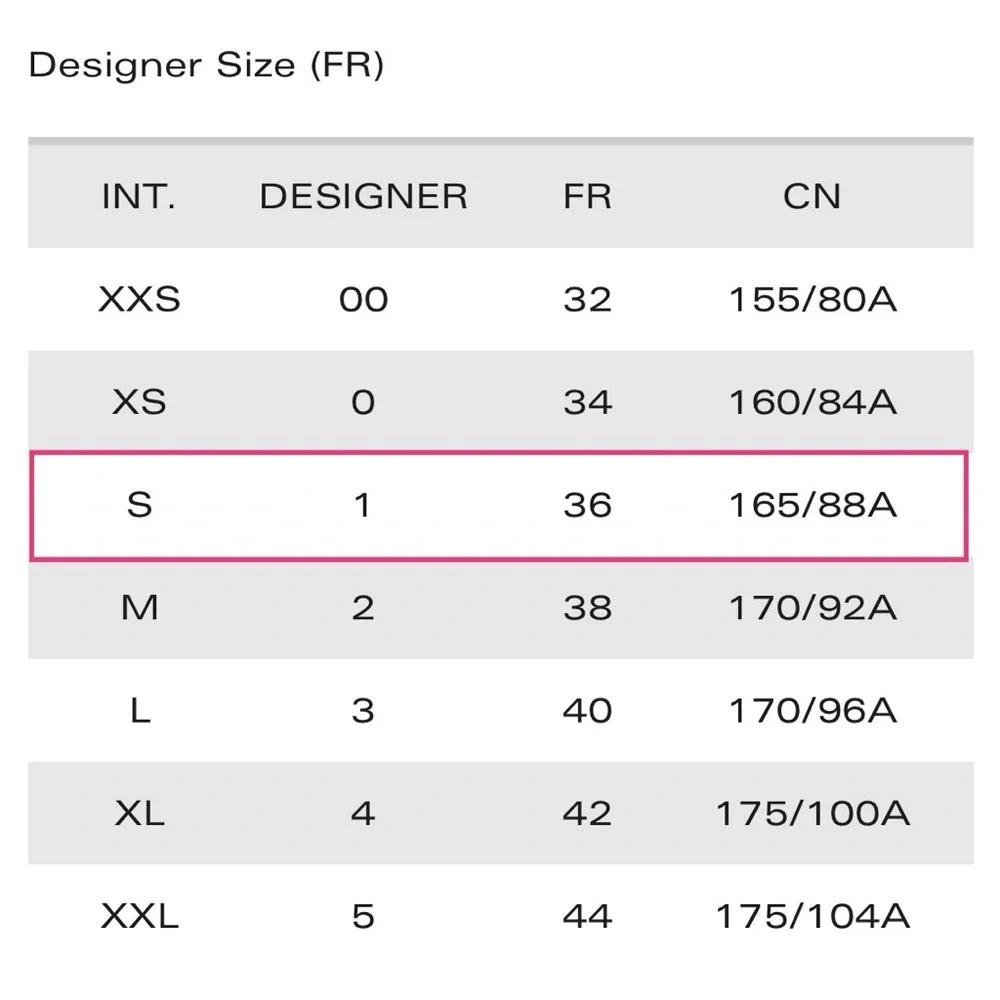
Task: Select FR size 36 in highlighted row
Action: point(587,505)
